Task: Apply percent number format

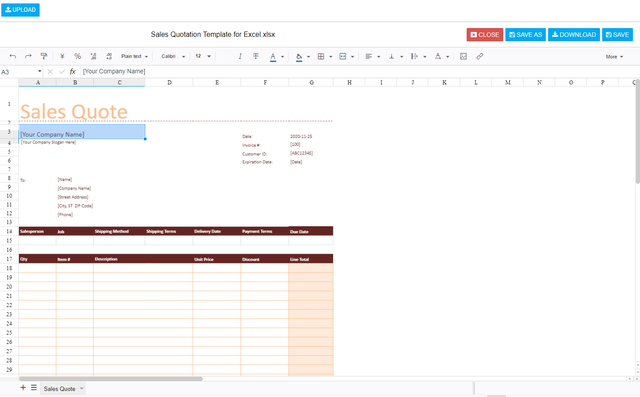Action: [x=78, y=56]
